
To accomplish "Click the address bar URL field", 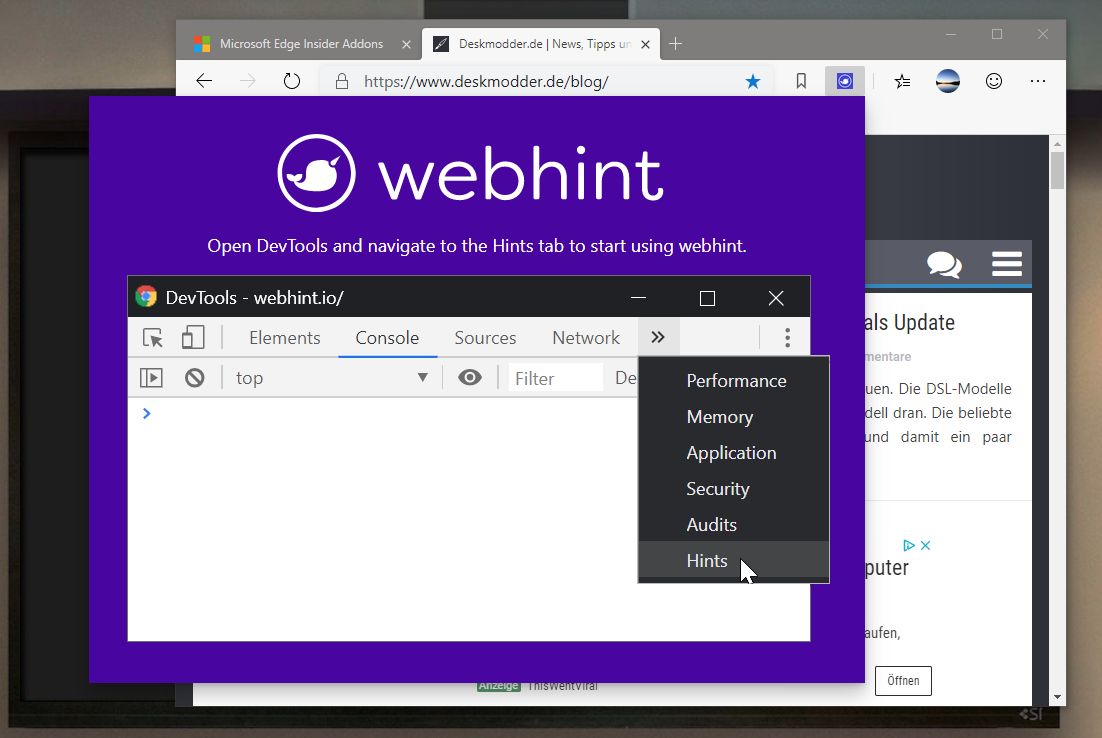I will pyautogui.click(x=540, y=81).
